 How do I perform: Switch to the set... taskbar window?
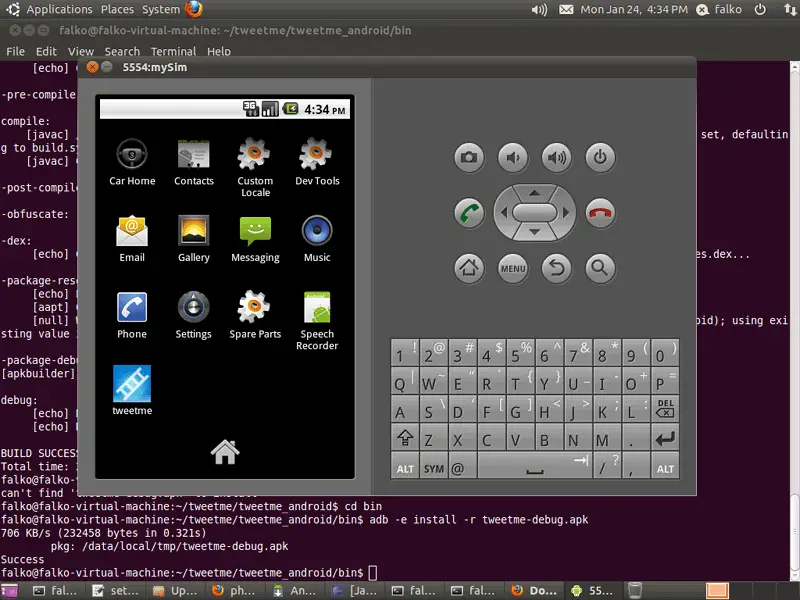tap(116, 591)
